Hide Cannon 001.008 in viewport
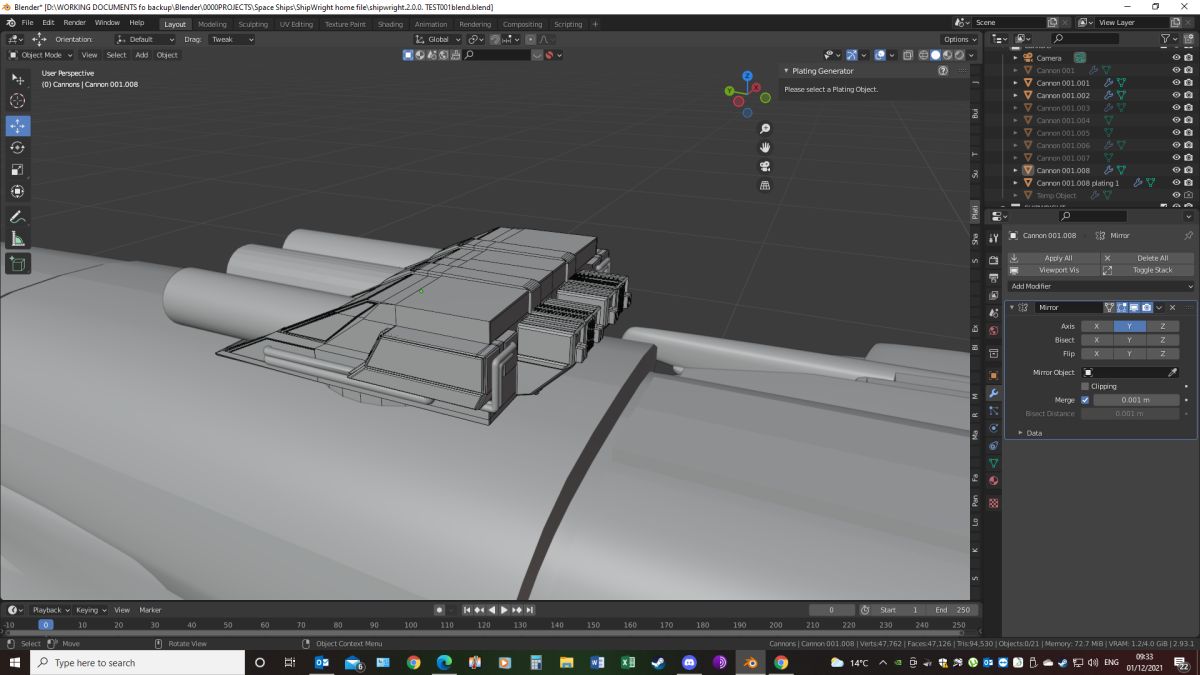The height and width of the screenshot is (675, 1200). (x=1176, y=170)
